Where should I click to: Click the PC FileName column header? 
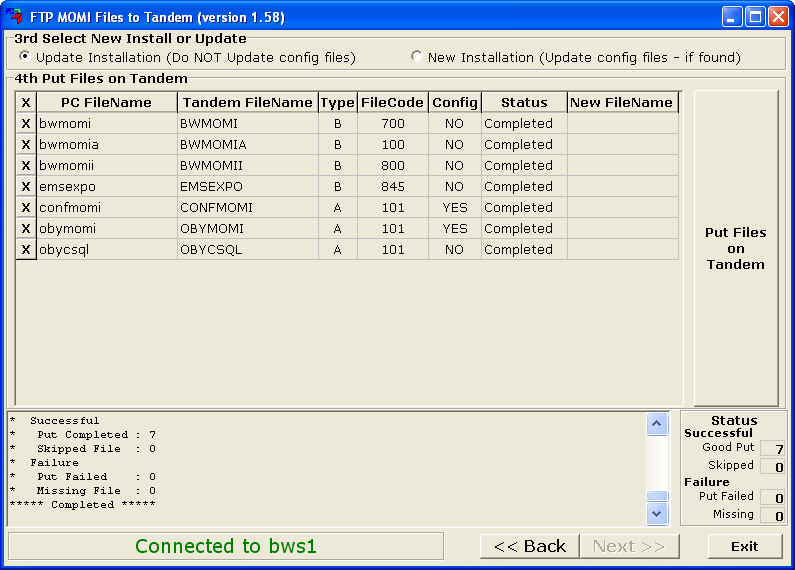point(106,103)
